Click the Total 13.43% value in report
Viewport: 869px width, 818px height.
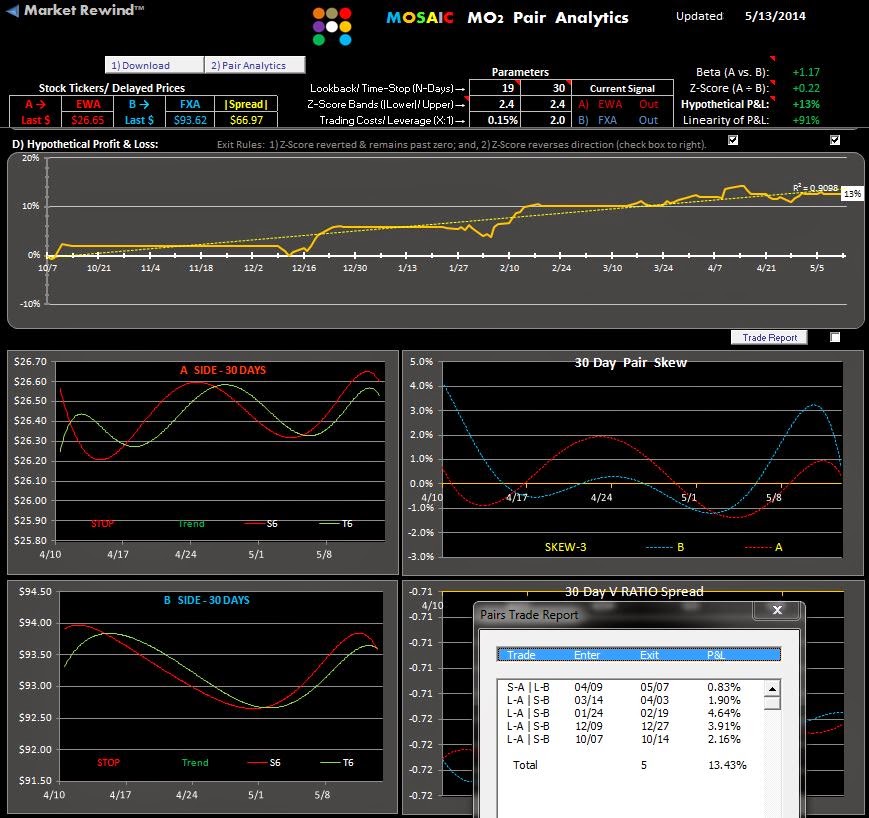(727, 765)
